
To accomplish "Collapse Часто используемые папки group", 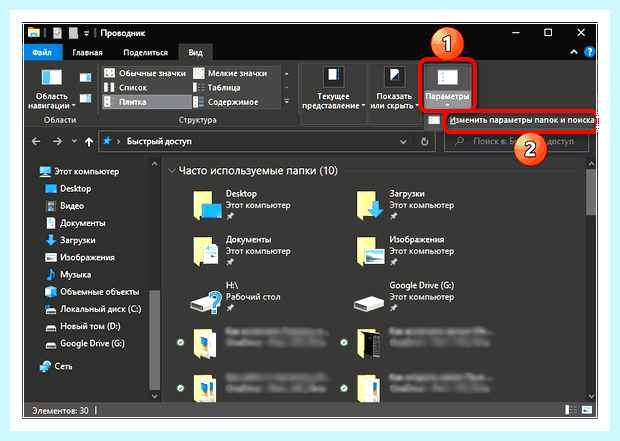I will [172, 170].
